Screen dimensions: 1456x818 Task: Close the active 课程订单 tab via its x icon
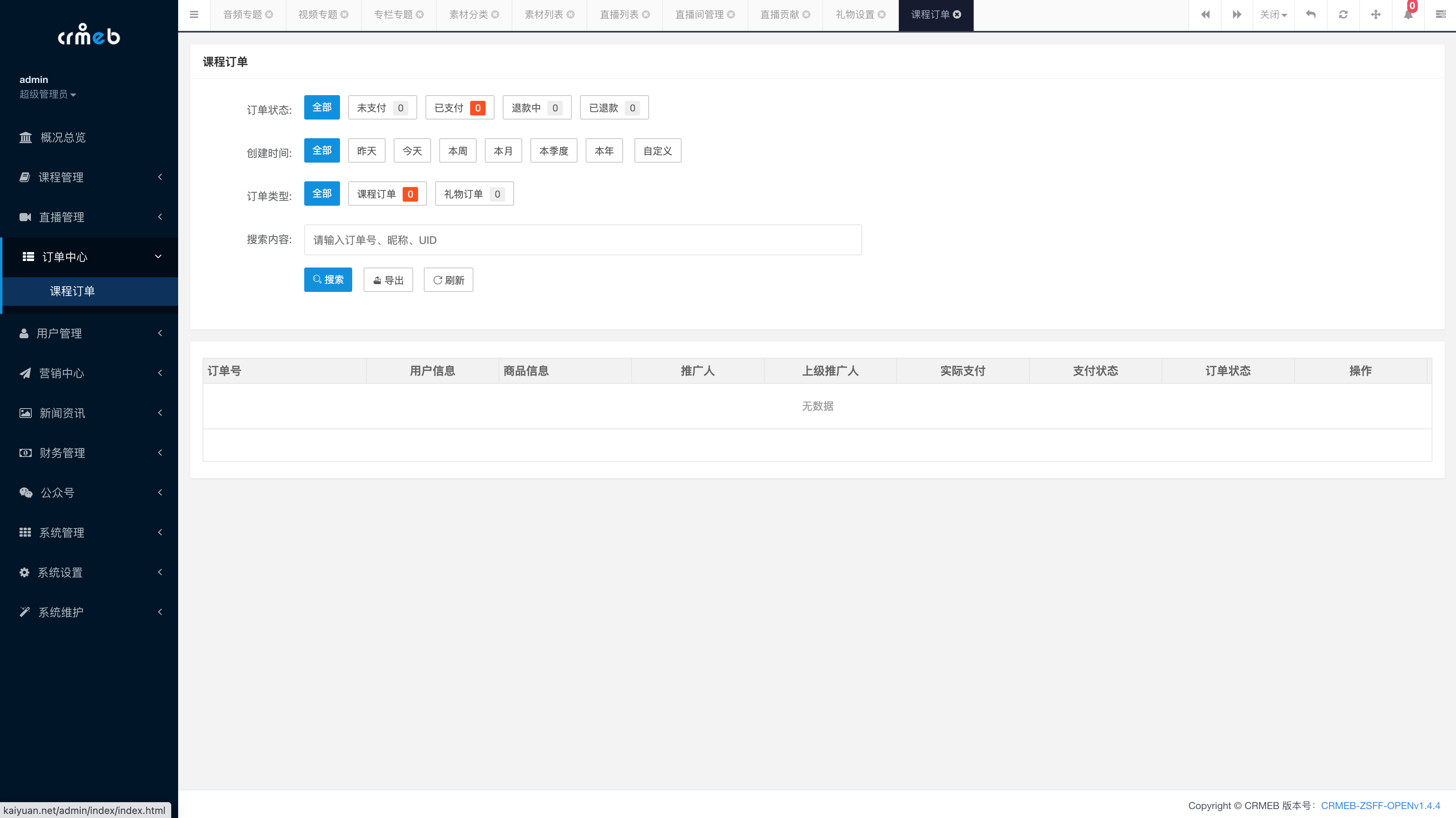click(957, 15)
